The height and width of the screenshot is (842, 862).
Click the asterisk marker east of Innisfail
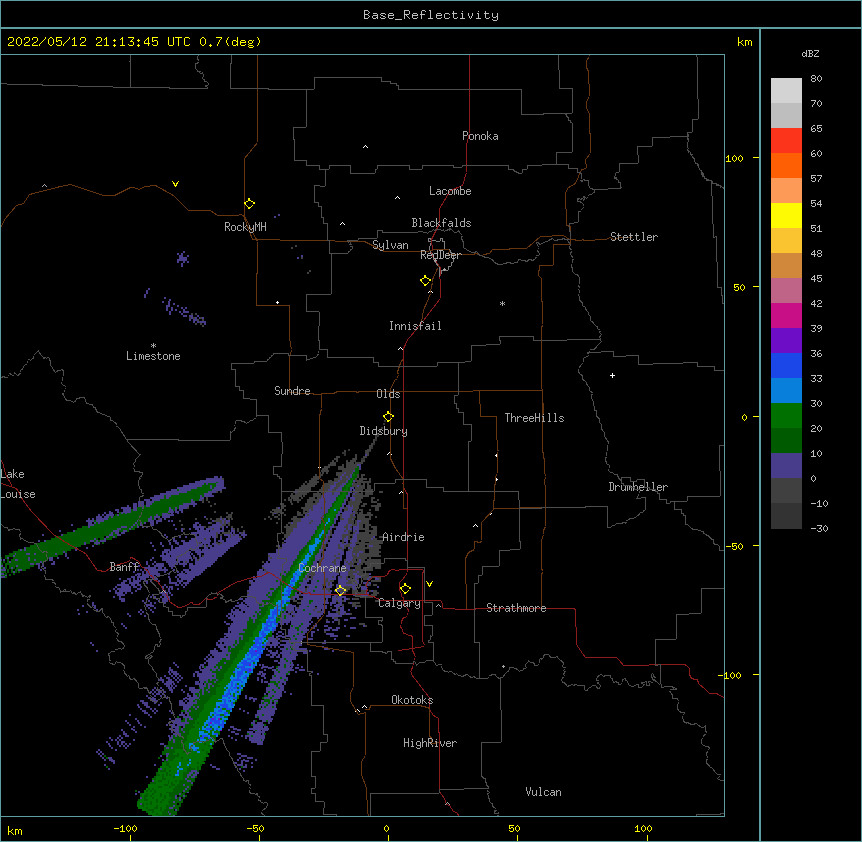pyautogui.click(x=502, y=303)
